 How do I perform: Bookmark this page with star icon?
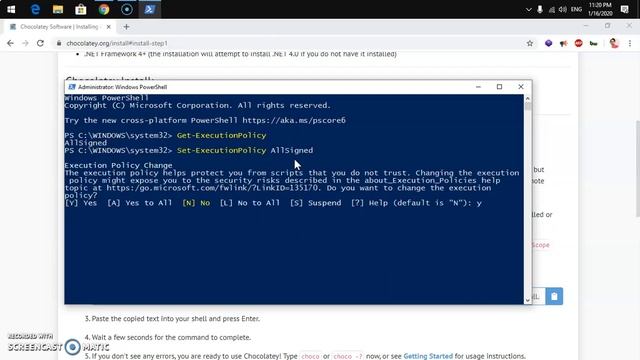coord(530,43)
